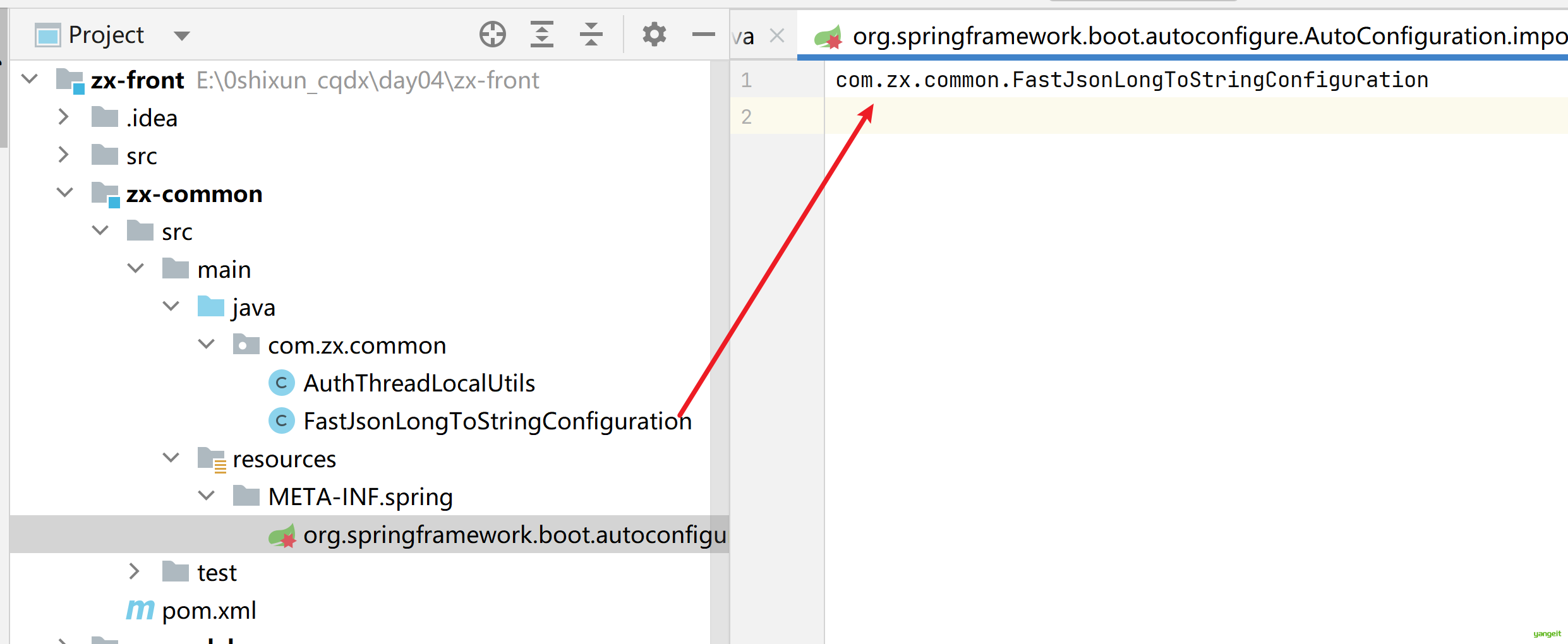Collapse the com.zx.common package
Screen dimensions: 1568x644
[x=206, y=345]
